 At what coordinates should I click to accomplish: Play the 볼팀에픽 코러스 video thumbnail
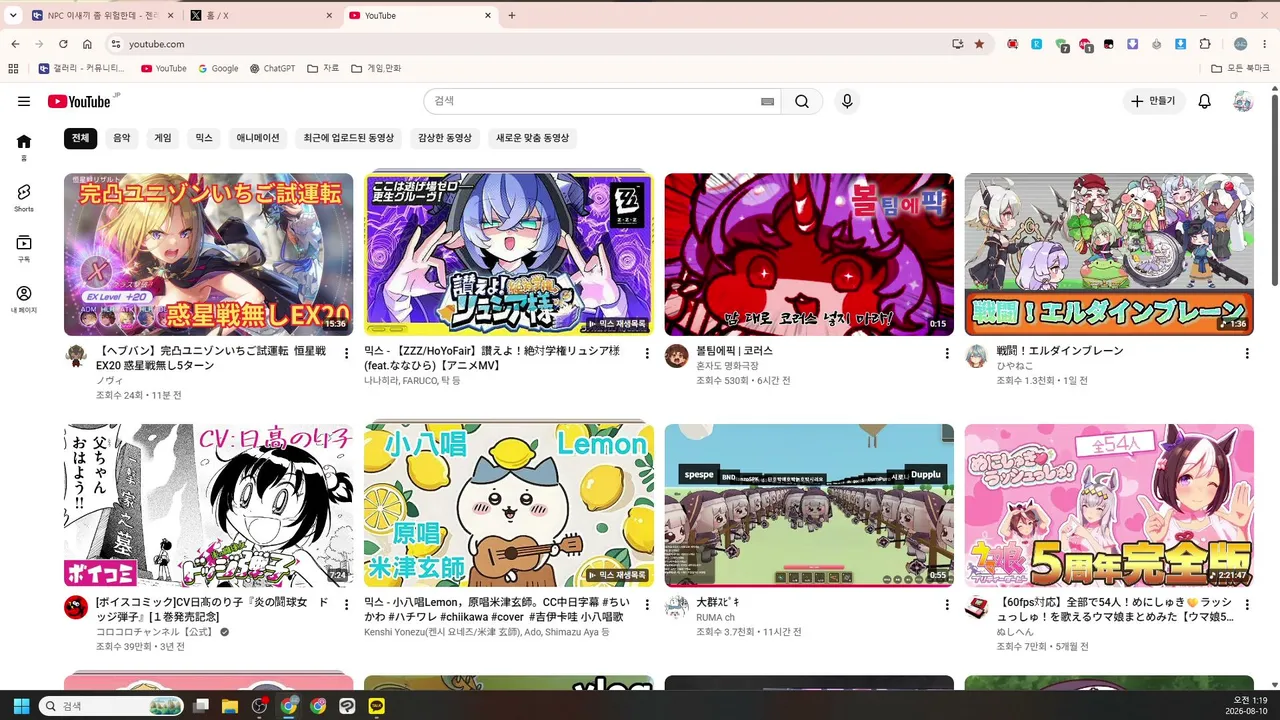pos(809,254)
